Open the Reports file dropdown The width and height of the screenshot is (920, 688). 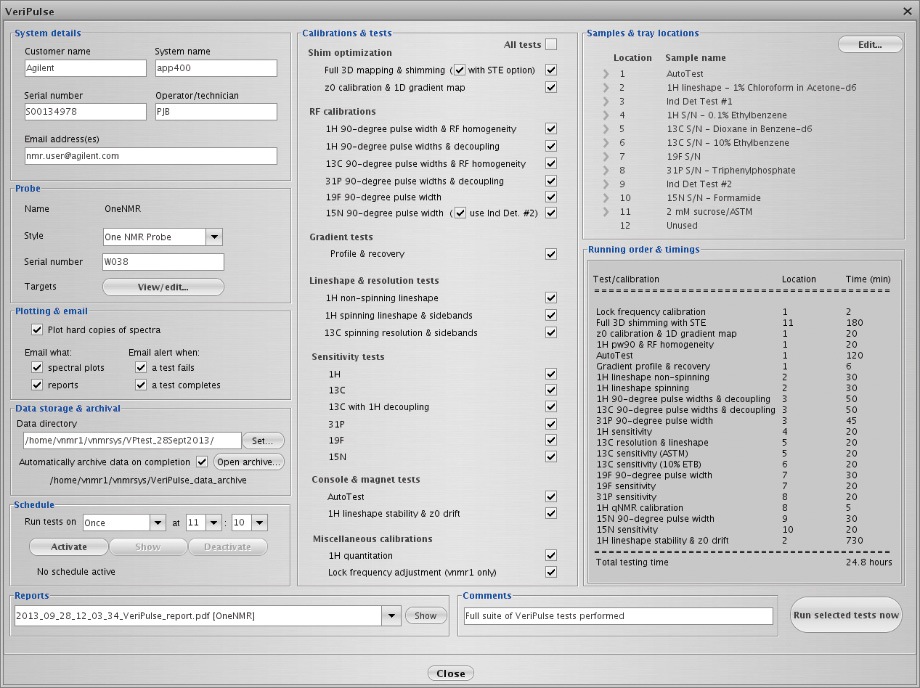(388, 616)
